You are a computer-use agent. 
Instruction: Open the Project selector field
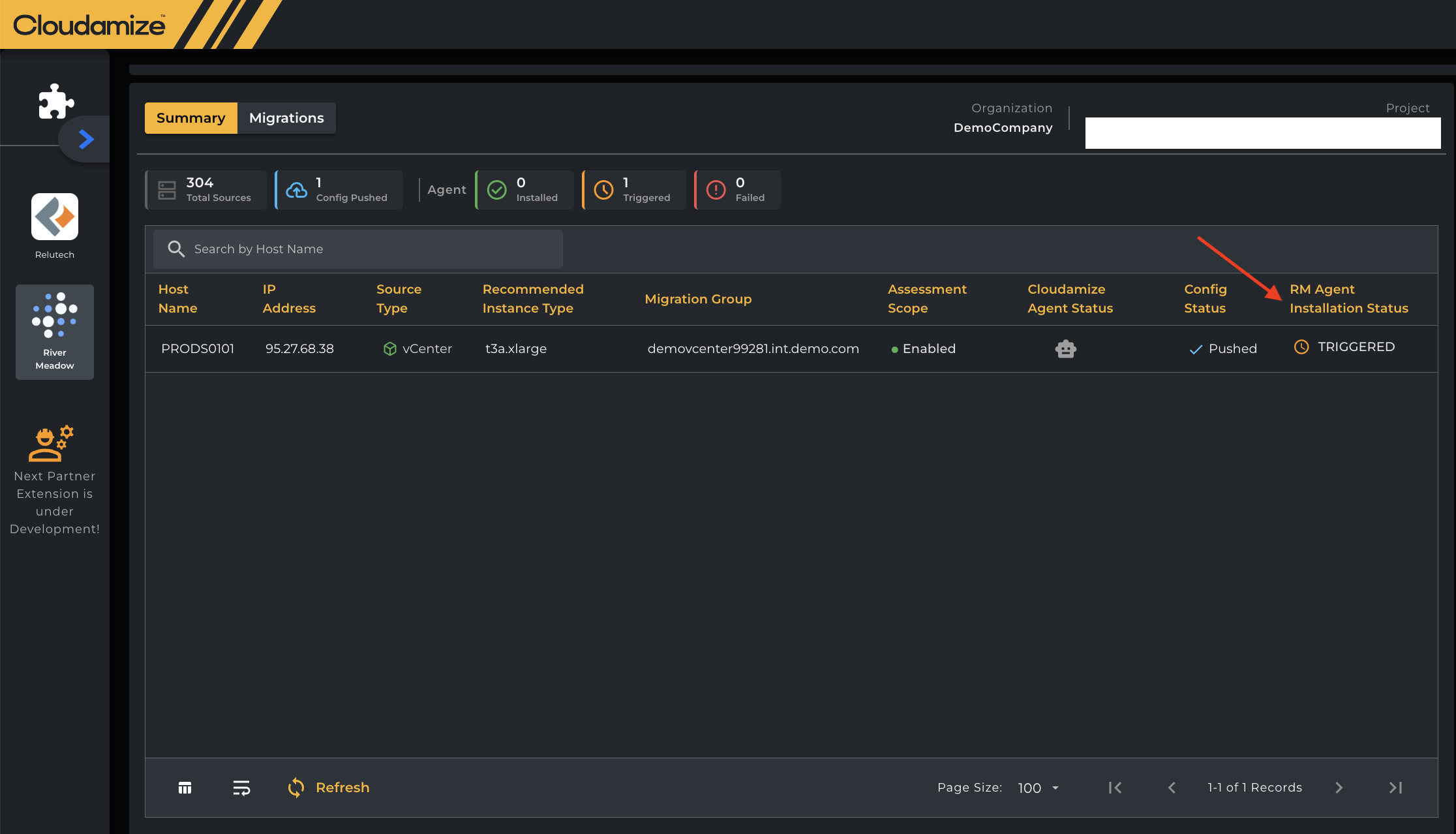(x=1263, y=133)
